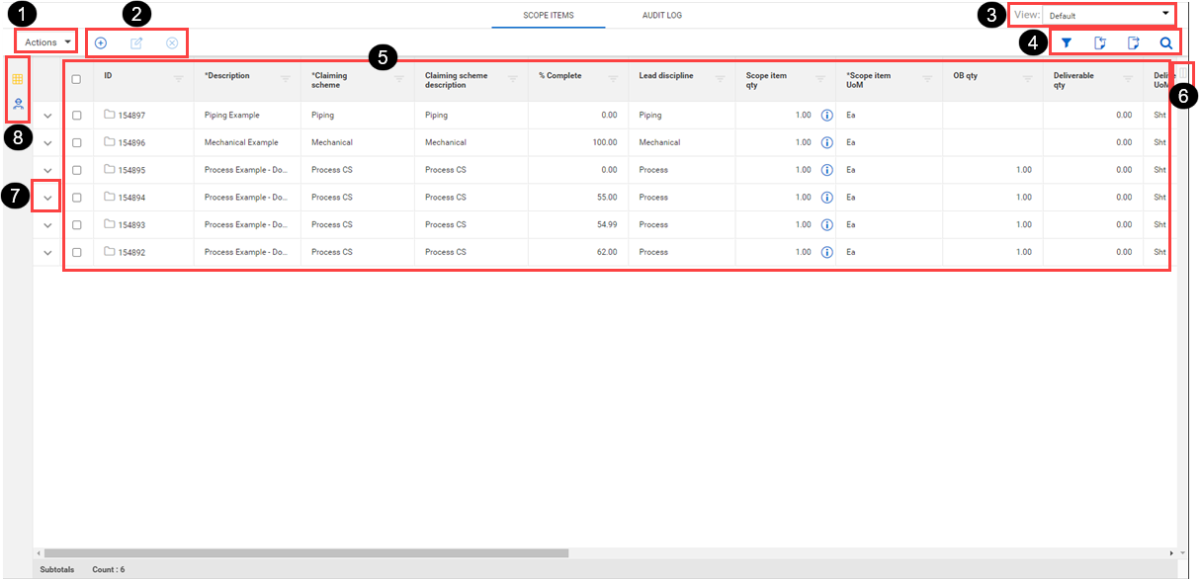Viewport: 1200px width, 579px height.
Task: Click the Lead discipline column header
Action: pyautogui.click(x=666, y=76)
